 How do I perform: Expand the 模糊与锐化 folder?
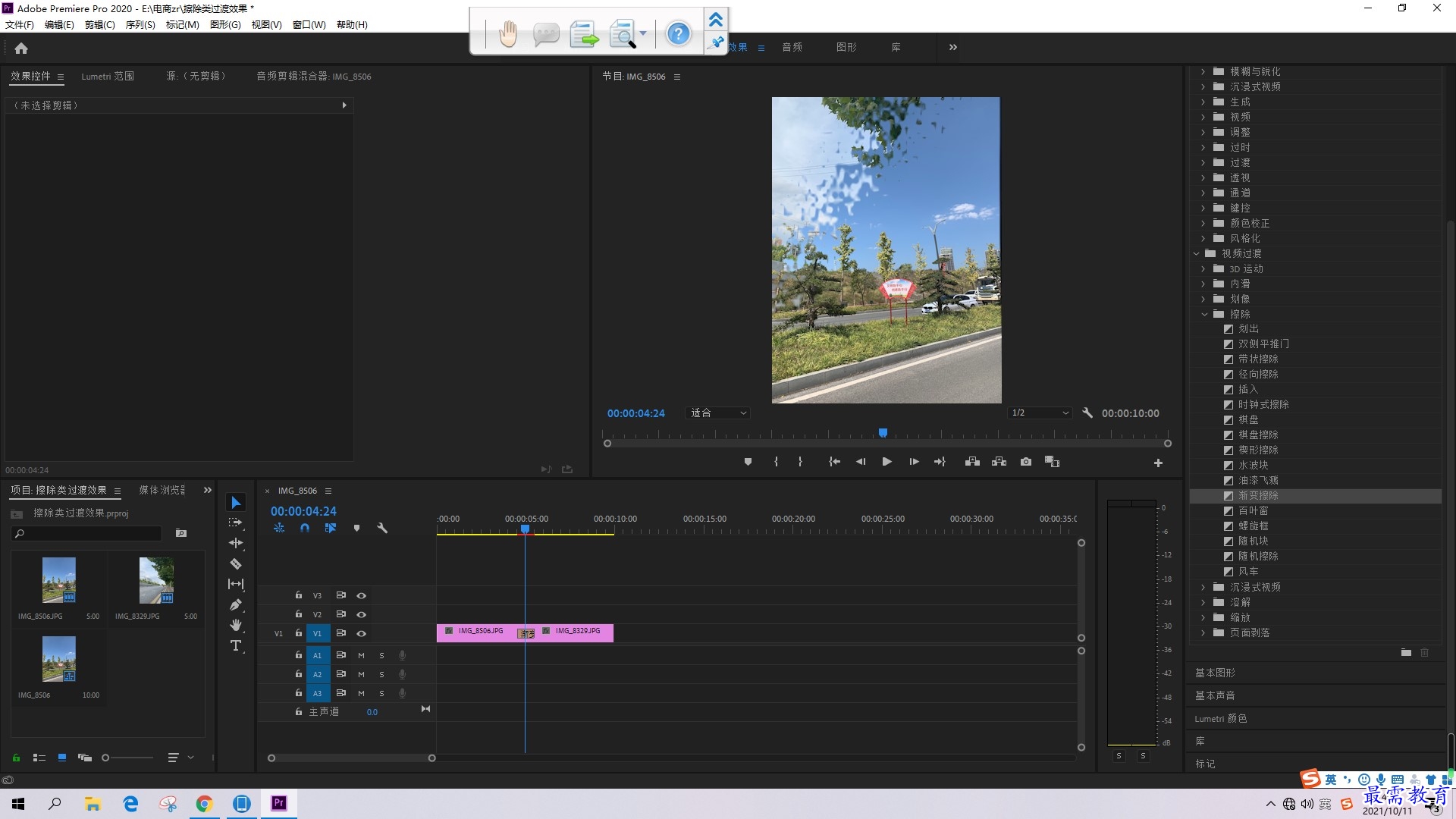1203,71
